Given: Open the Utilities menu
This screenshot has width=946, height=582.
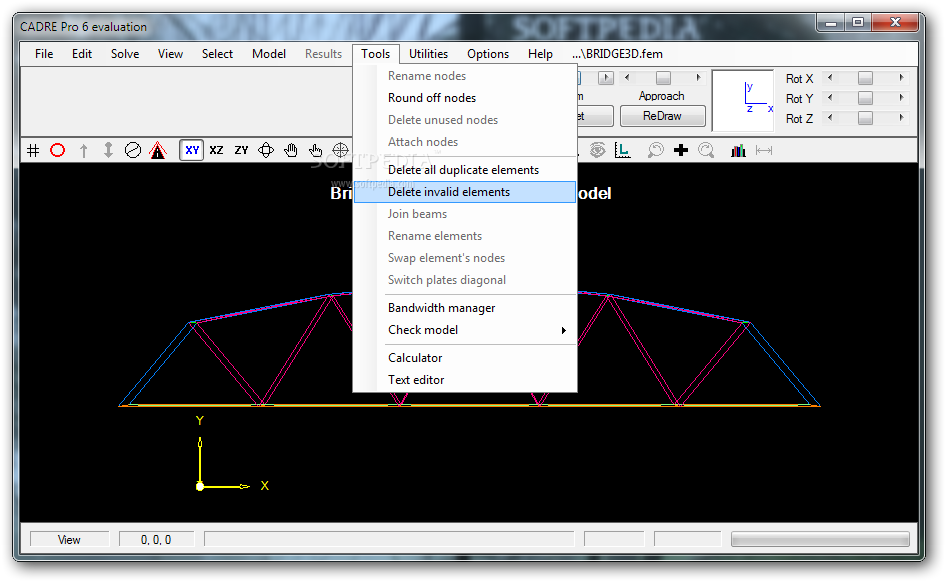Looking at the screenshot, I should coord(428,54).
